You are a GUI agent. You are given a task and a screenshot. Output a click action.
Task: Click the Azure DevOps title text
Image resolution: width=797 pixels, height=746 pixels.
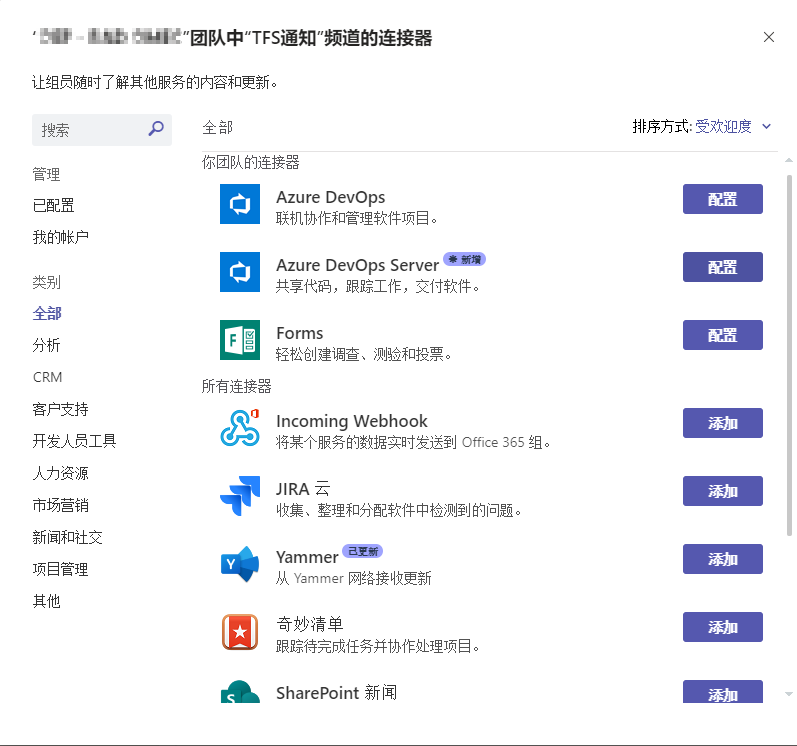pos(330,197)
